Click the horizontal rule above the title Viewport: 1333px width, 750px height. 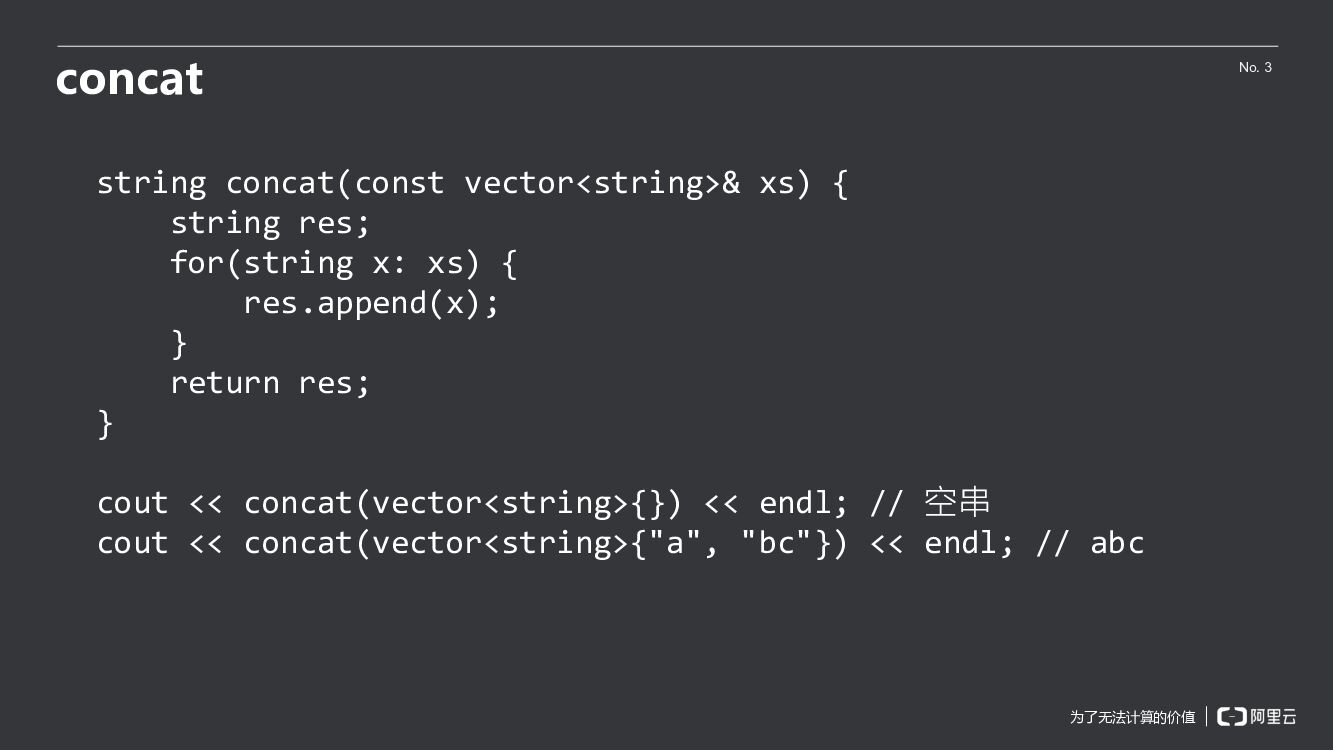pyautogui.click(x=667, y=46)
